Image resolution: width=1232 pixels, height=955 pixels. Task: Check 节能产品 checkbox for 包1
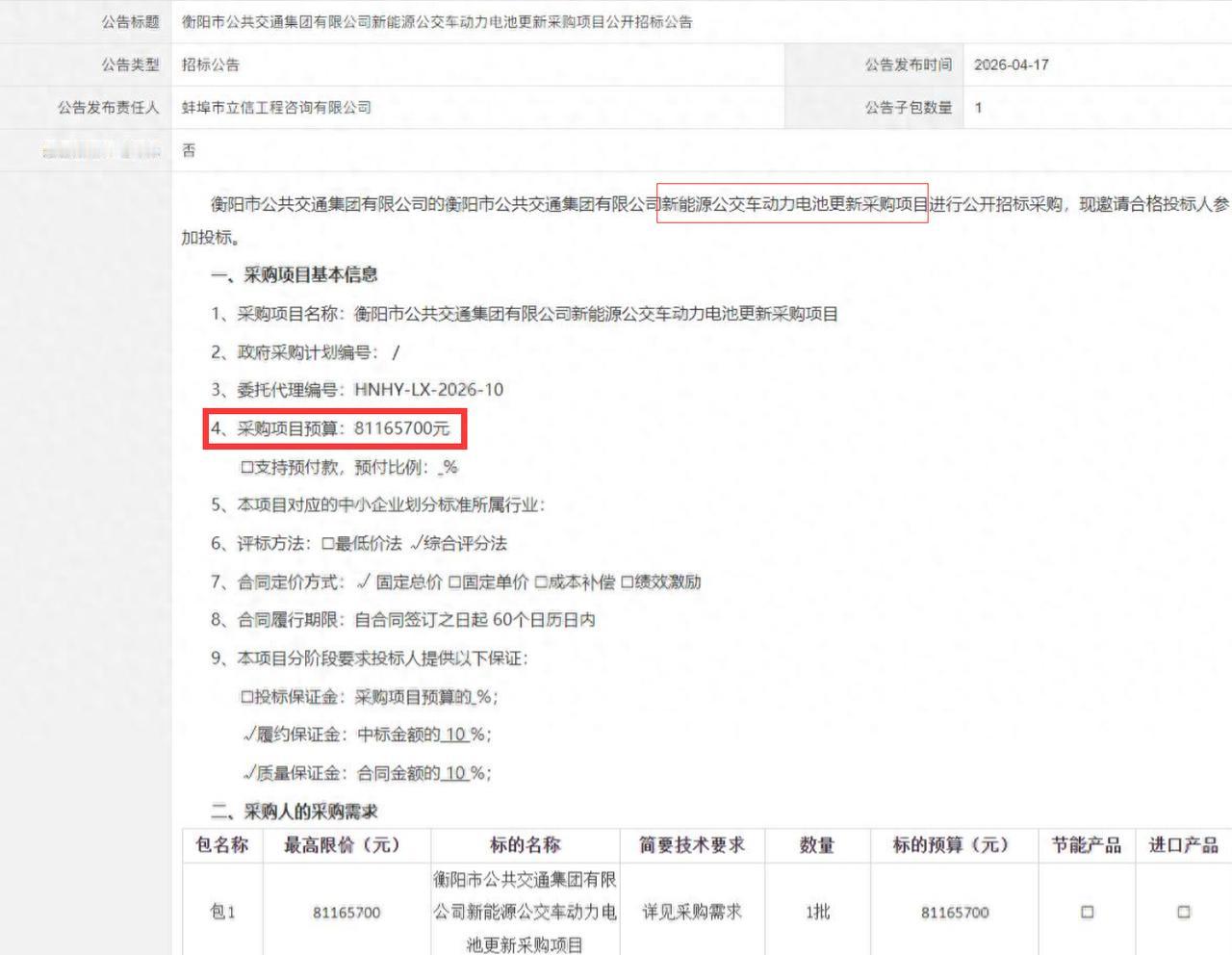[1086, 912]
